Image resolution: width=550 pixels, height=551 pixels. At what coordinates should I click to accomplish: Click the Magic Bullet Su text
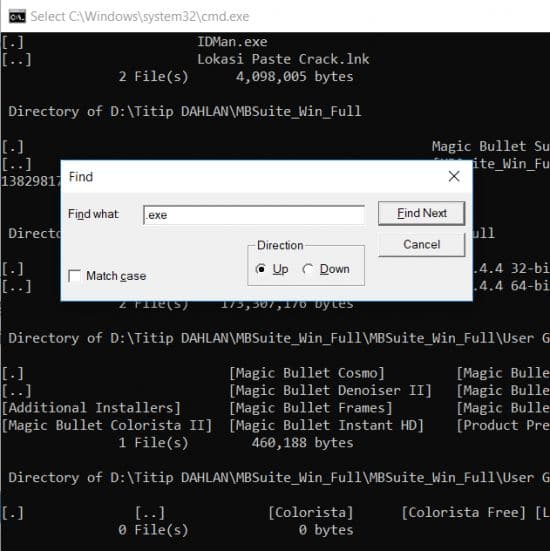click(x=491, y=146)
